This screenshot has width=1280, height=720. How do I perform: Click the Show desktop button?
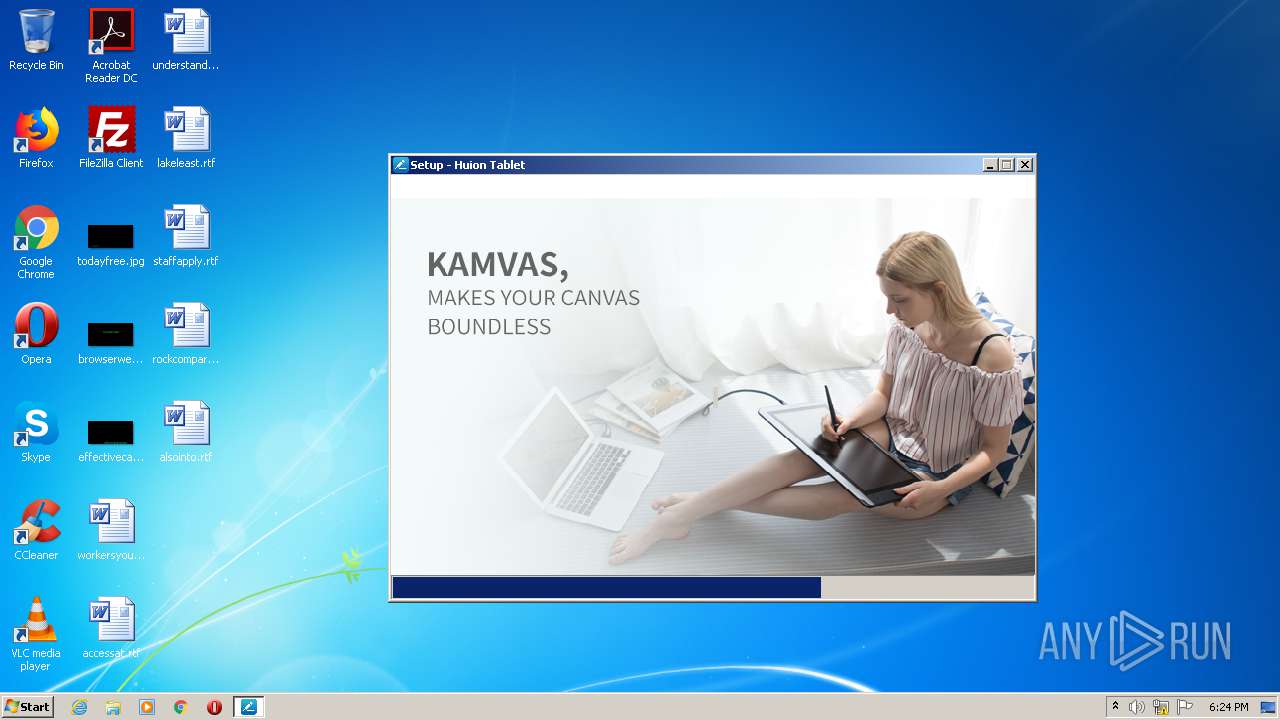(1268, 707)
